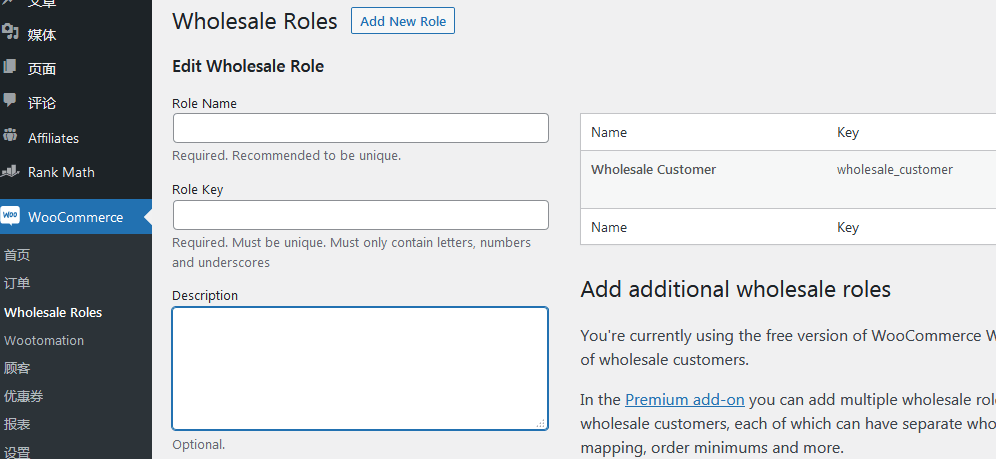Click the Name column footer label
Viewport: 996px width, 459px height.
[609, 227]
